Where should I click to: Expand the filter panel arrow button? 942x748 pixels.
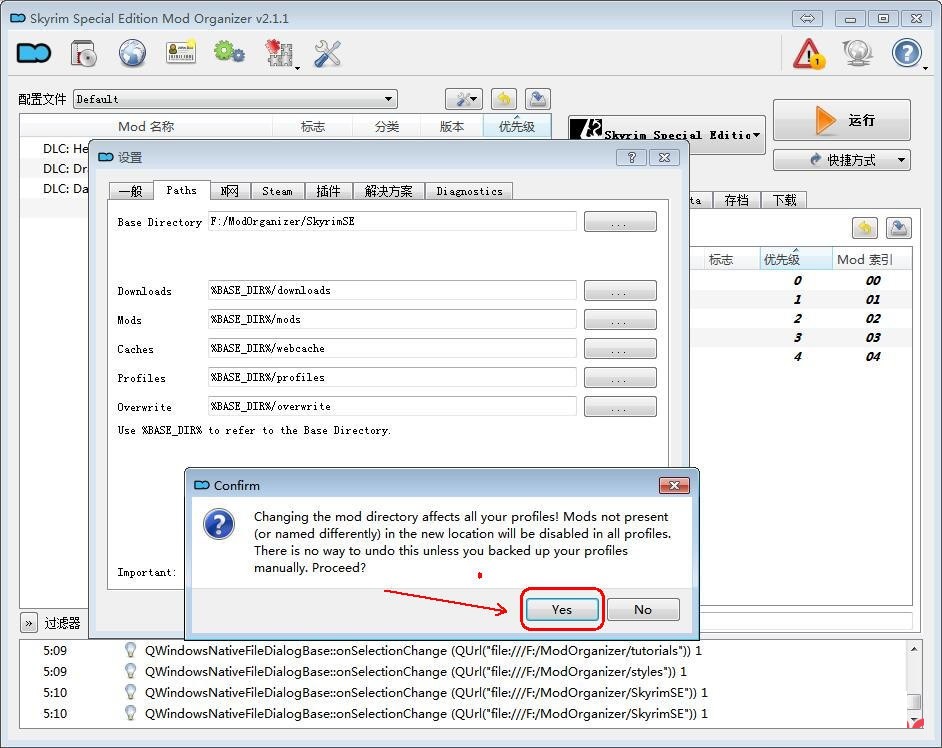pyautogui.click(x=28, y=623)
